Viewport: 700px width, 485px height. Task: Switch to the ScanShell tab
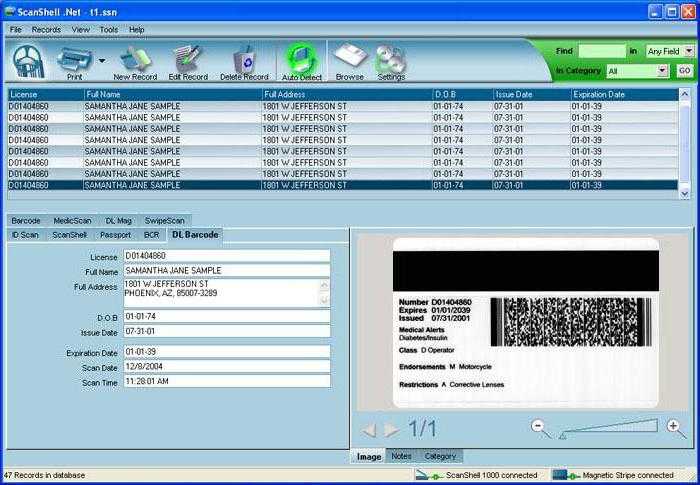69,235
